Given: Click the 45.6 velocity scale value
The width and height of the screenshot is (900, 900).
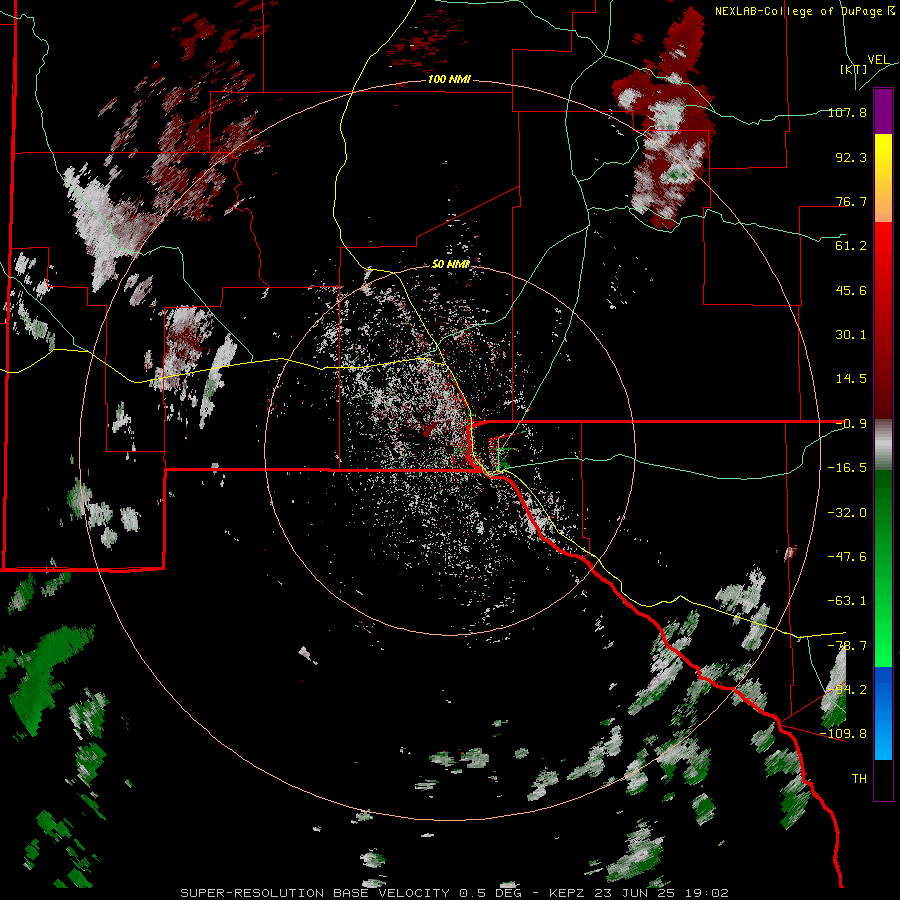Looking at the screenshot, I should point(851,290).
